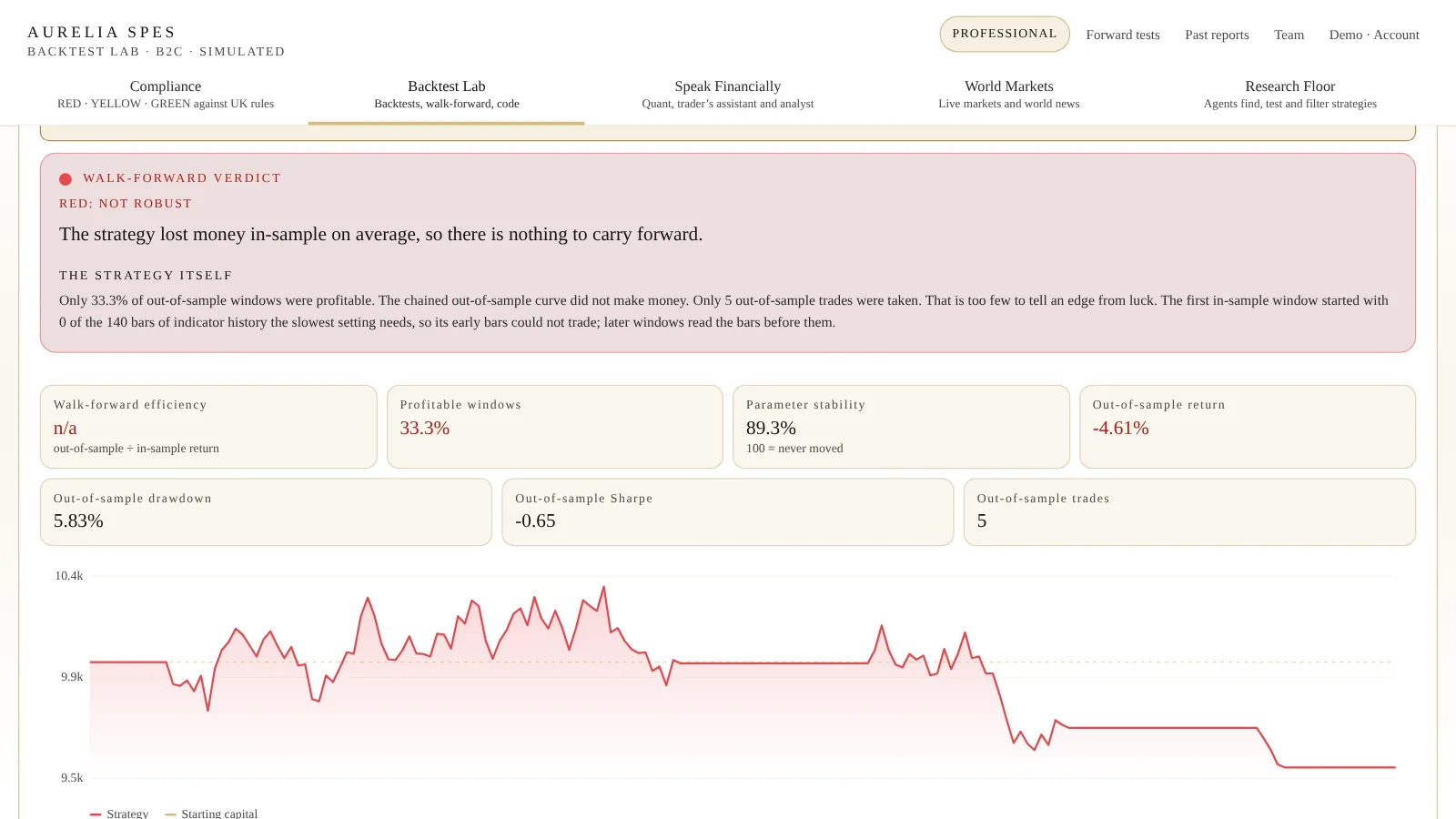1456x819 pixels.
Task: Click the red verdict status dot
Action: pyautogui.click(x=66, y=179)
